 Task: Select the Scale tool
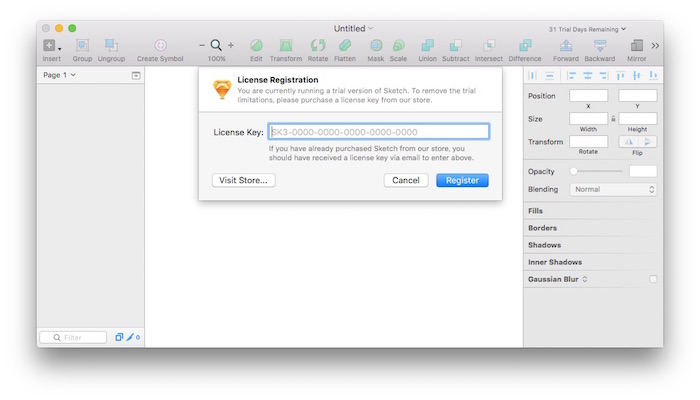coord(398,45)
